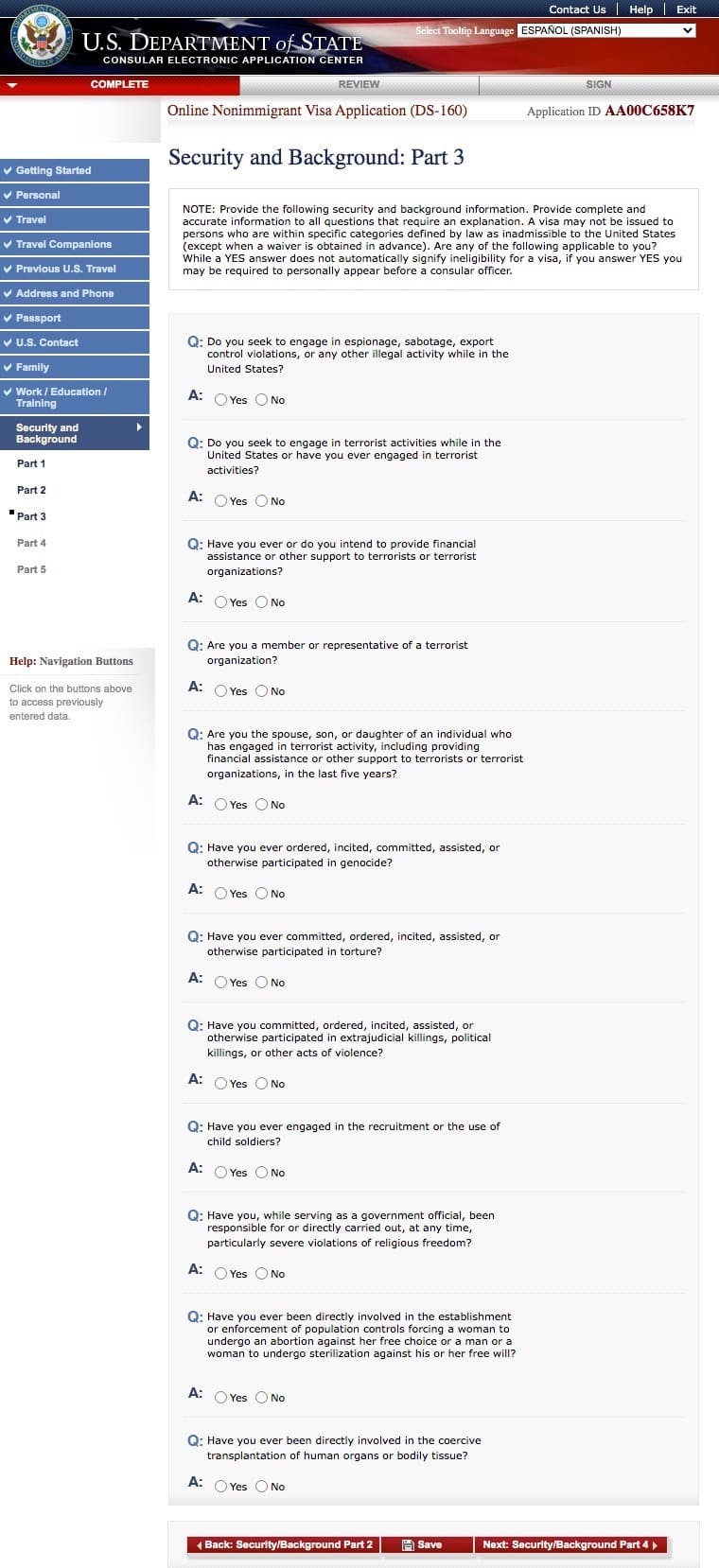This screenshot has height=1568, width=719.
Task: Switch to the REVIEW step tab
Action: coord(359,85)
